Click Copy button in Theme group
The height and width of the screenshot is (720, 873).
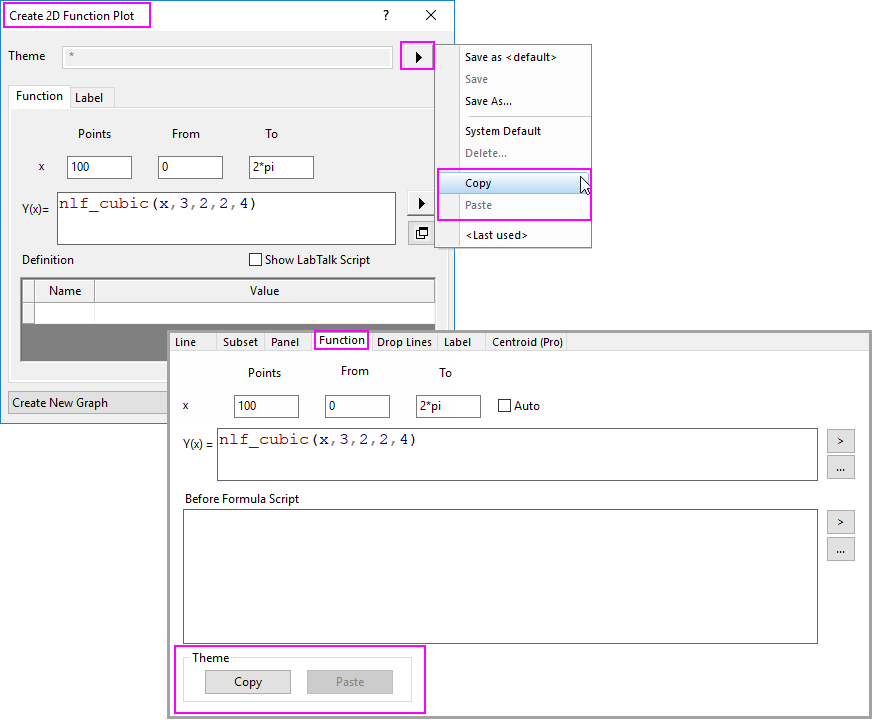(248, 682)
